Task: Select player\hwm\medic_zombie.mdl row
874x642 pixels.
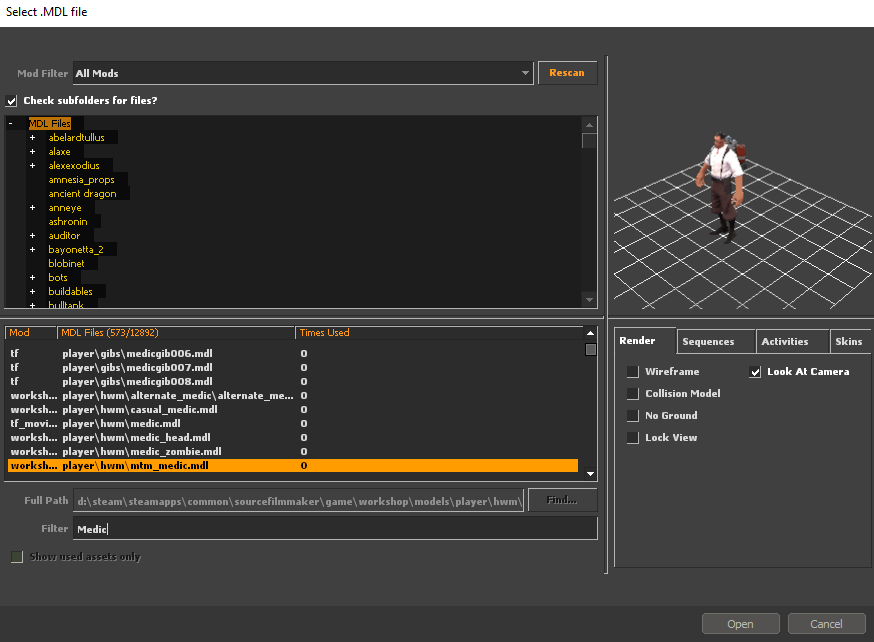Action: (293, 451)
